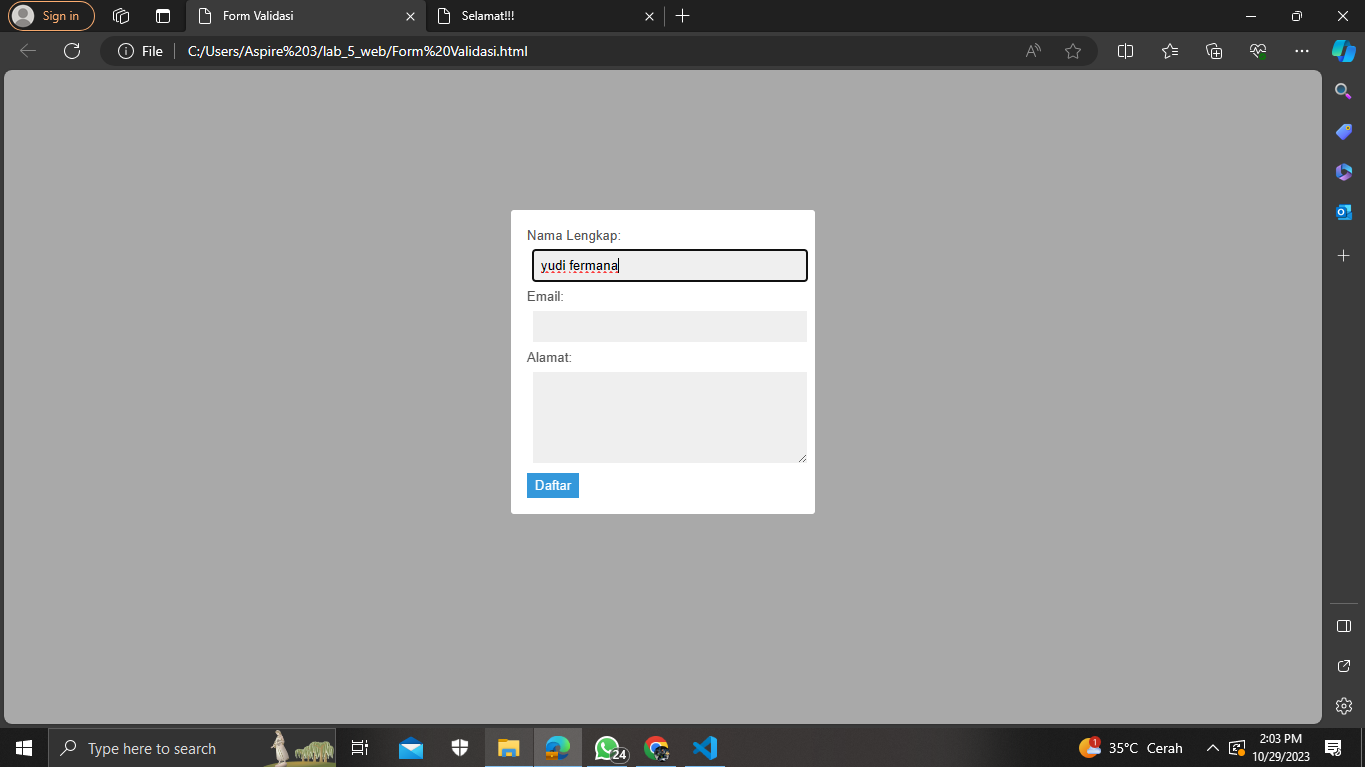Open the Favorites hub
The width and height of the screenshot is (1365, 767).
click(1169, 51)
